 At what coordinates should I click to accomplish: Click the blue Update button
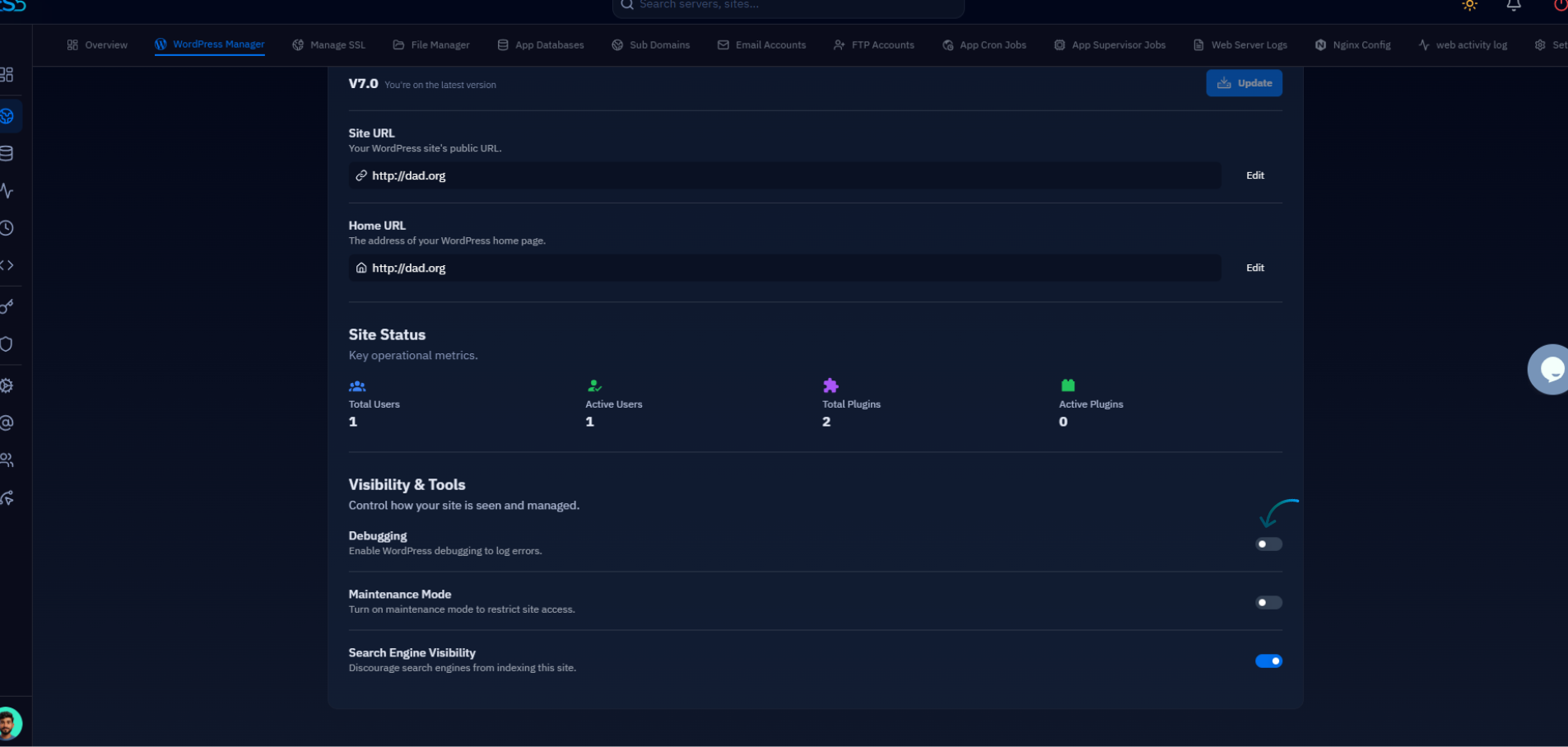point(1244,83)
